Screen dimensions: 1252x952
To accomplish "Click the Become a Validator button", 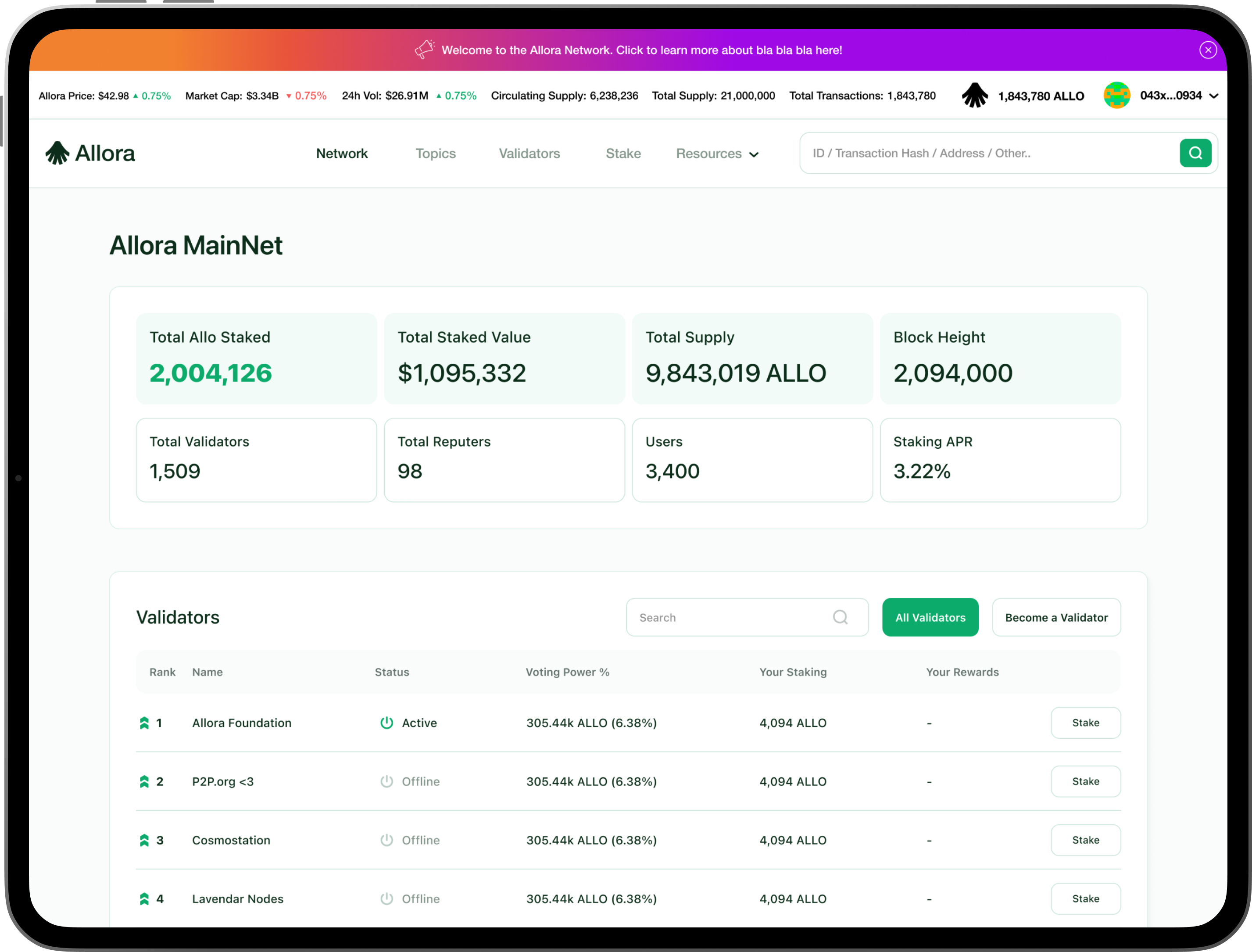I will point(1056,617).
